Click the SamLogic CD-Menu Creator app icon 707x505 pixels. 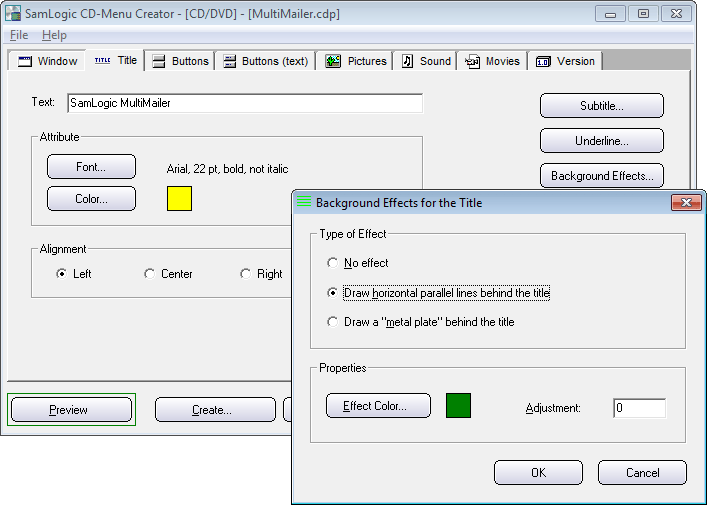click(x=13, y=13)
